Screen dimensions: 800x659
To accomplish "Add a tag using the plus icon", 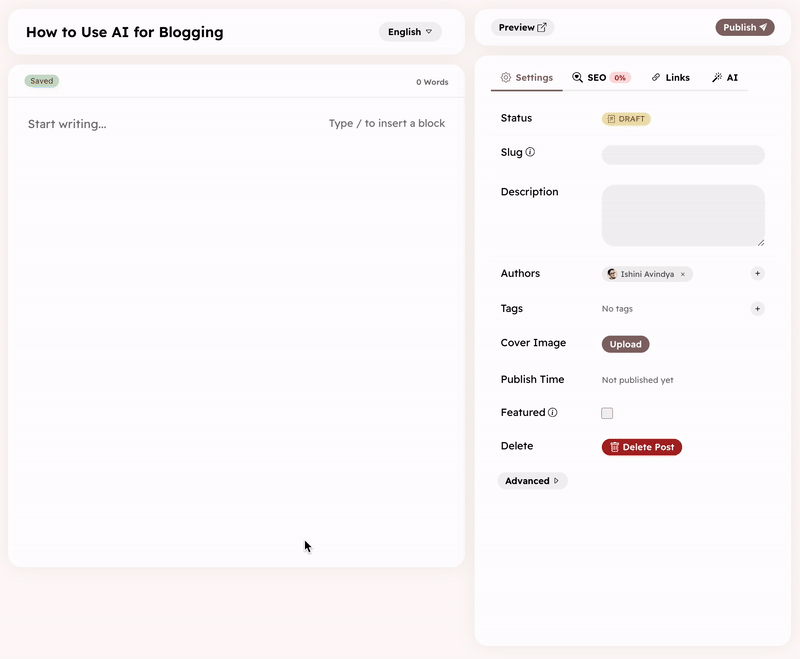I will (757, 309).
